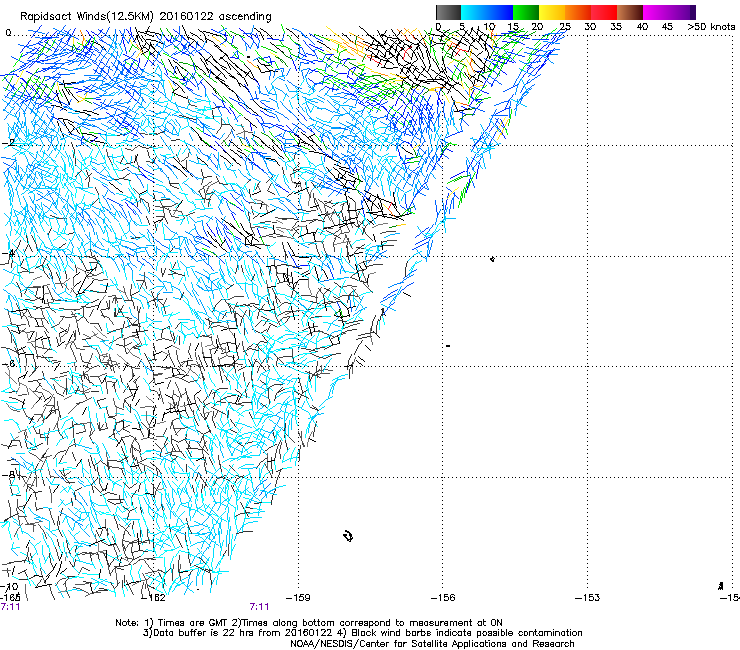The height and width of the screenshot is (650, 740).
Task: Select the yellow 20-25 knots legend swatch
Action: [x=552, y=12]
